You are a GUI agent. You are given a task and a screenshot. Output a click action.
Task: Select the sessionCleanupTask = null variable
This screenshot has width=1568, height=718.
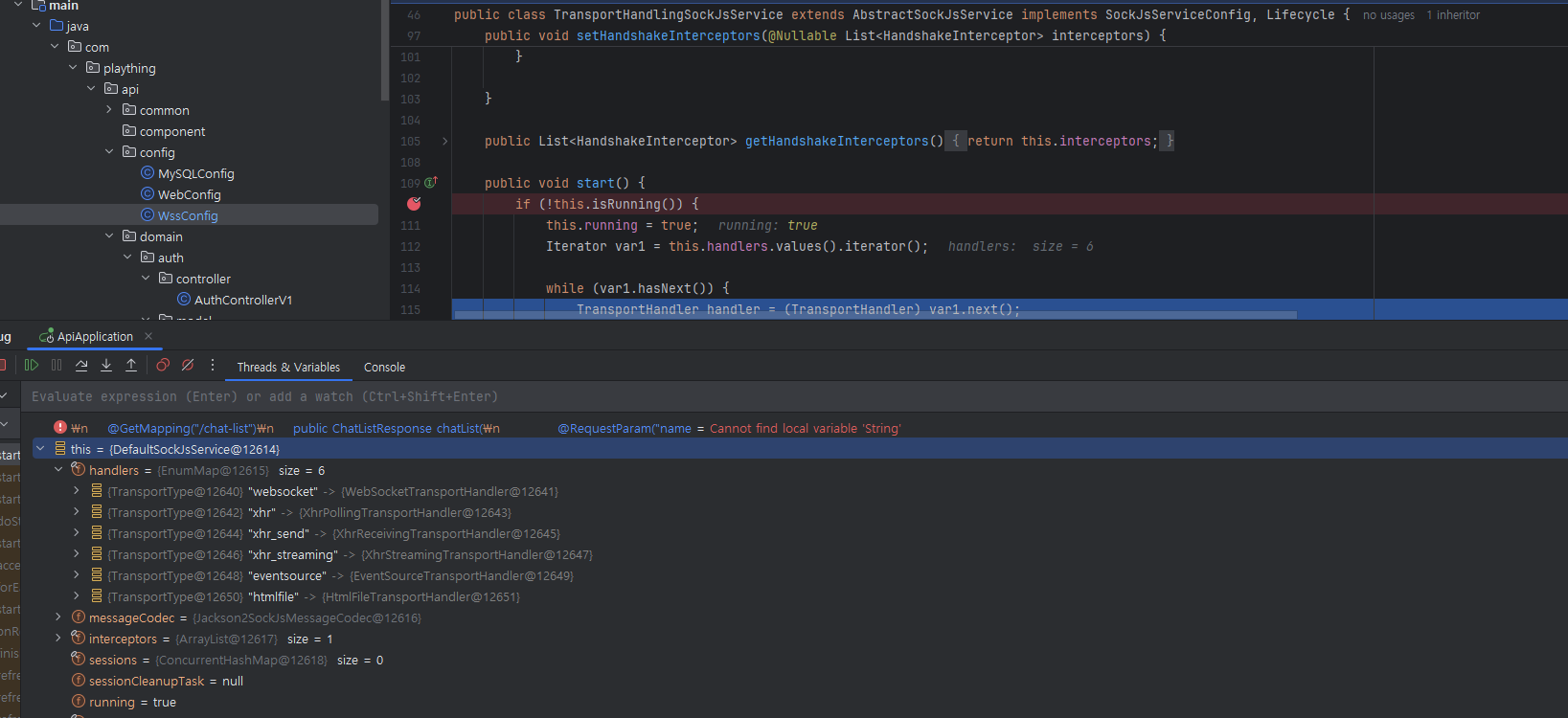[x=158, y=681]
